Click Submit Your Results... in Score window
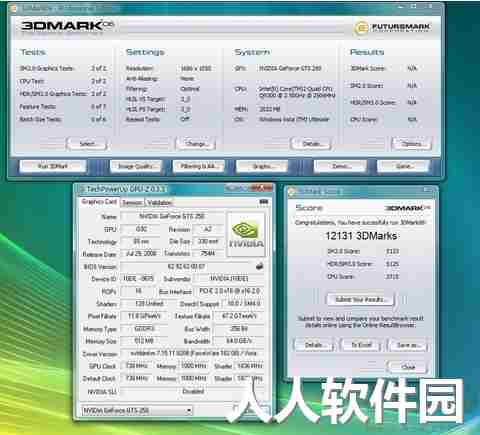 coord(360,299)
